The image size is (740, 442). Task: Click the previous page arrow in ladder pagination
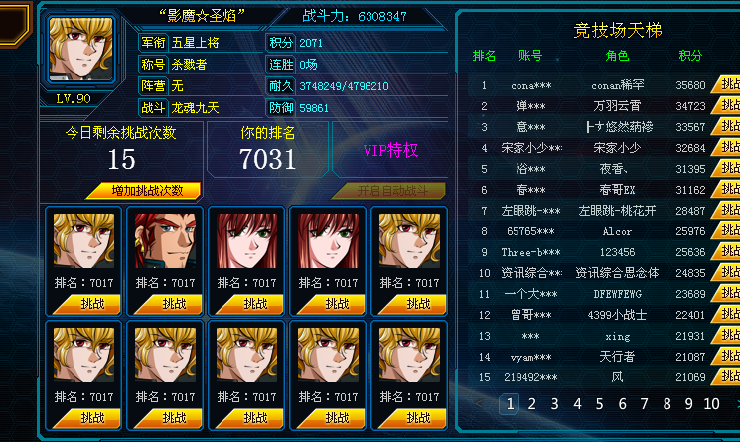click(479, 404)
